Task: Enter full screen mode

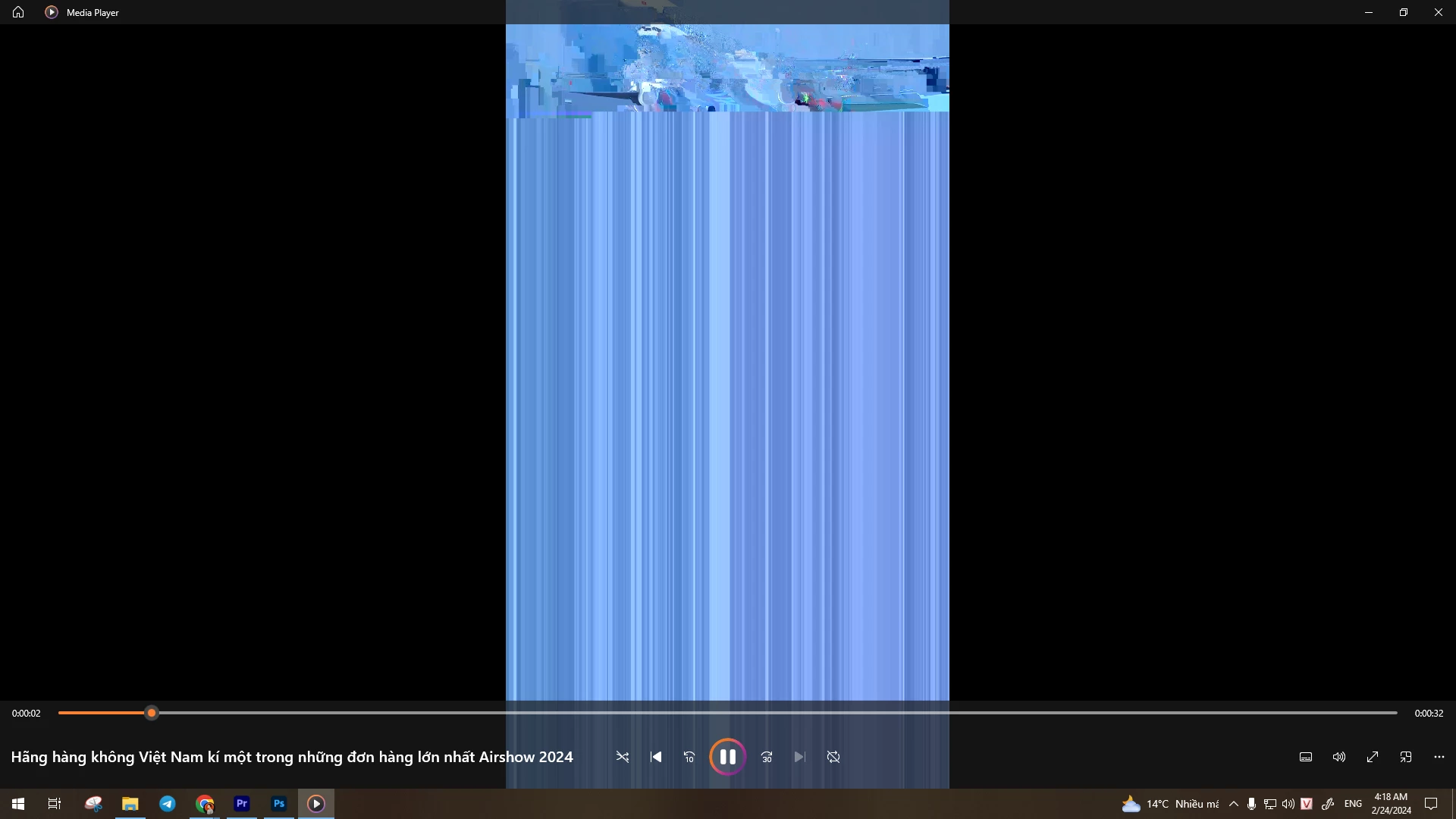Action: [x=1373, y=757]
